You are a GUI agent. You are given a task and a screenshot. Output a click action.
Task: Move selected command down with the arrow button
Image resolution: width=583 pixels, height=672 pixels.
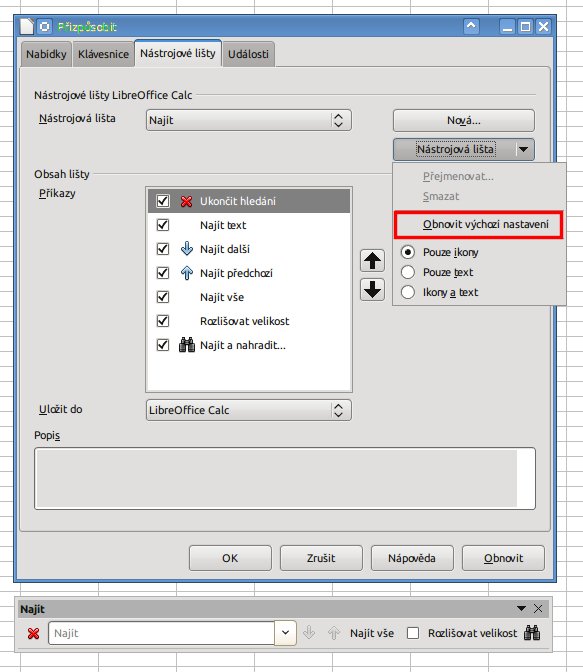[372, 289]
